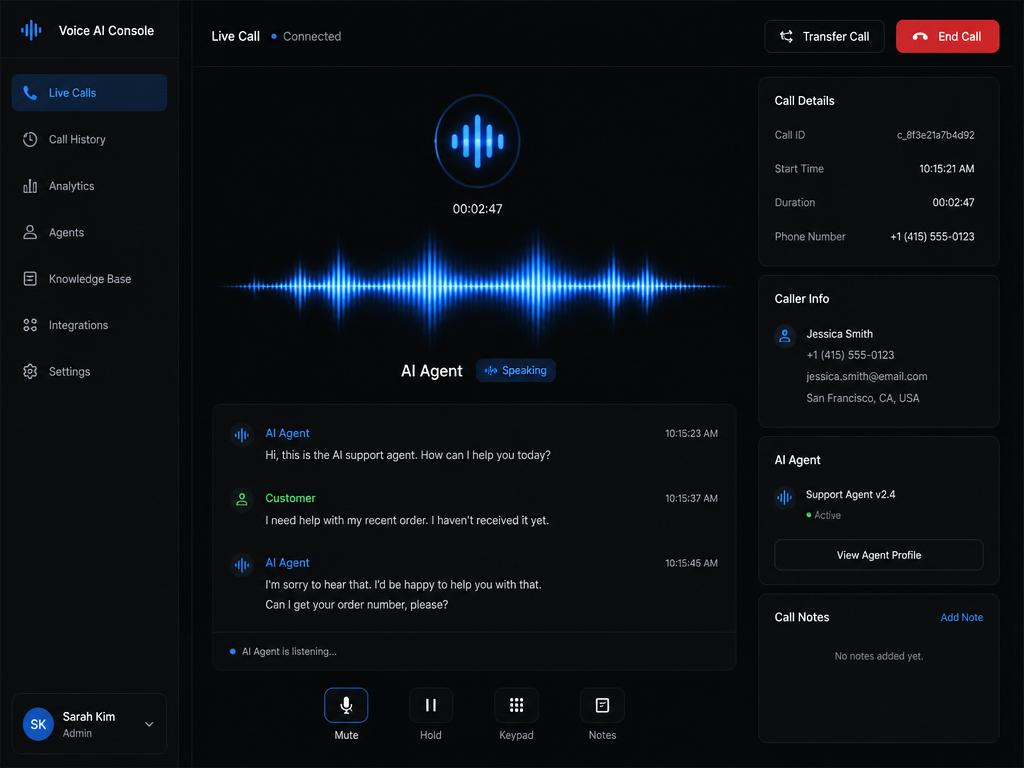
Task: Click the 10:15:37 AM timestamp
Action: pyautogui.click(x=691, y=498)
